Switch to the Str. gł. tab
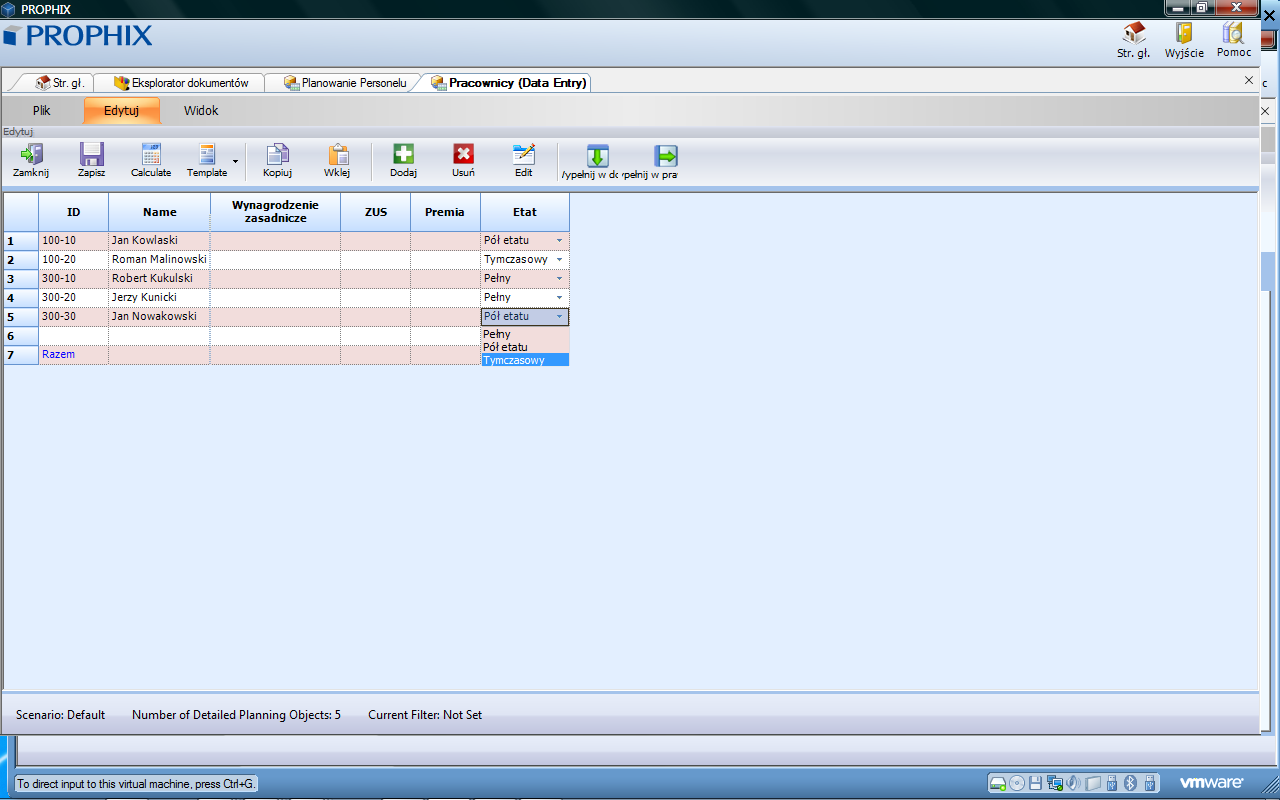Screen dimensions: 1280x800 pos(60,83)
